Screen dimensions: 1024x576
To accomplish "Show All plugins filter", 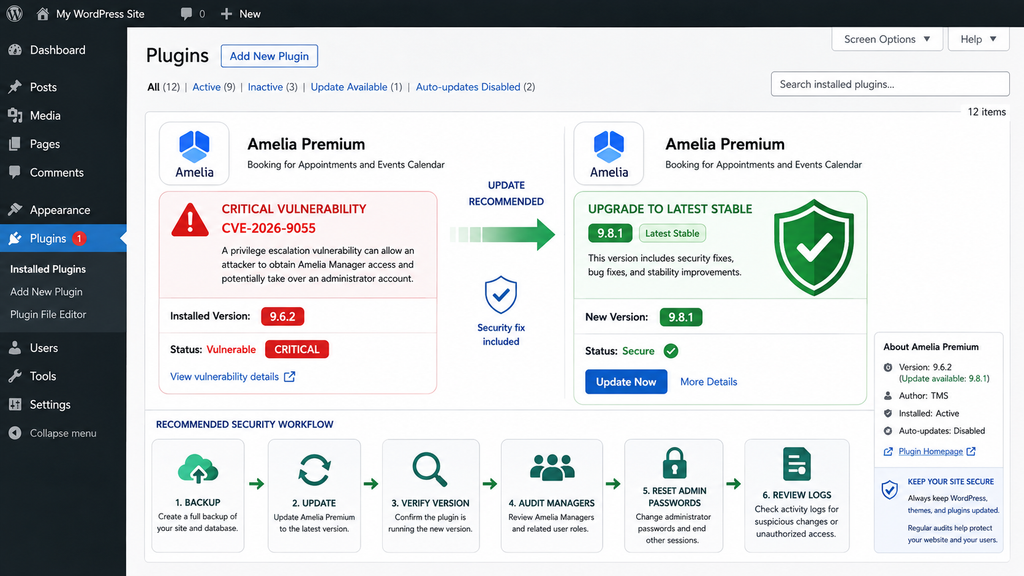I will pos(163,87).
